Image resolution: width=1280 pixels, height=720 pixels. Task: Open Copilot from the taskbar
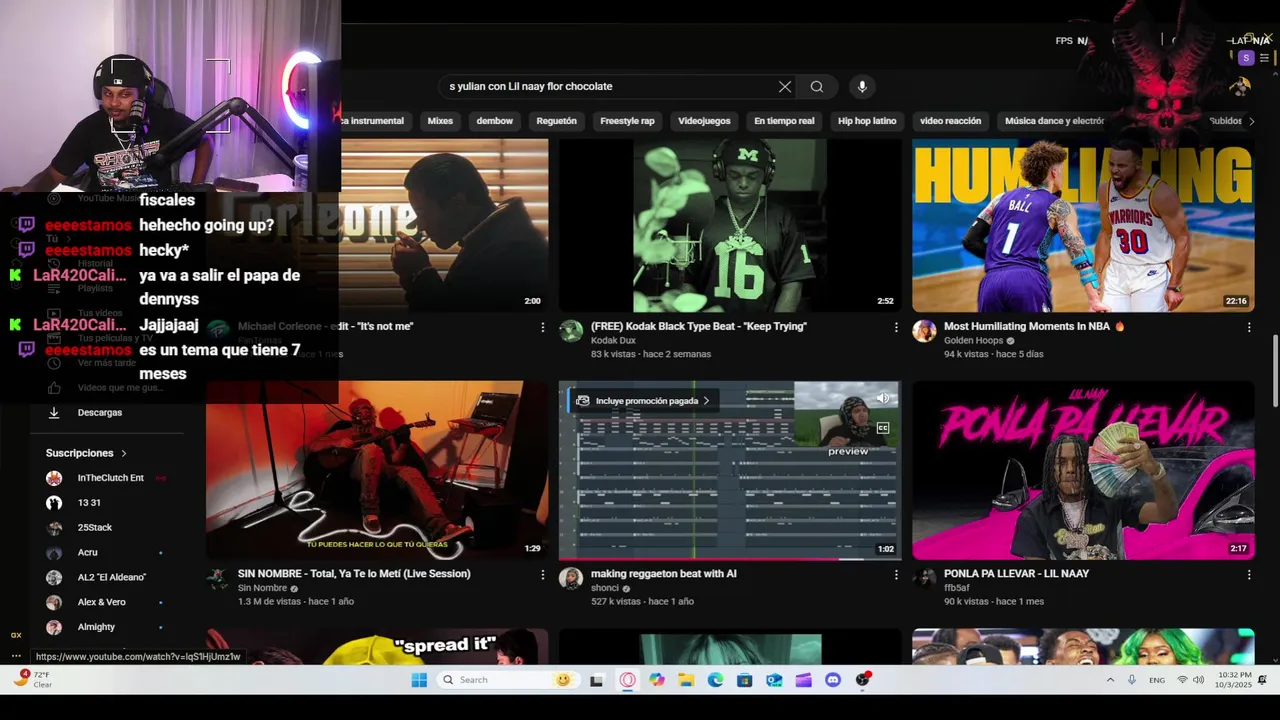tap(656, 680)
